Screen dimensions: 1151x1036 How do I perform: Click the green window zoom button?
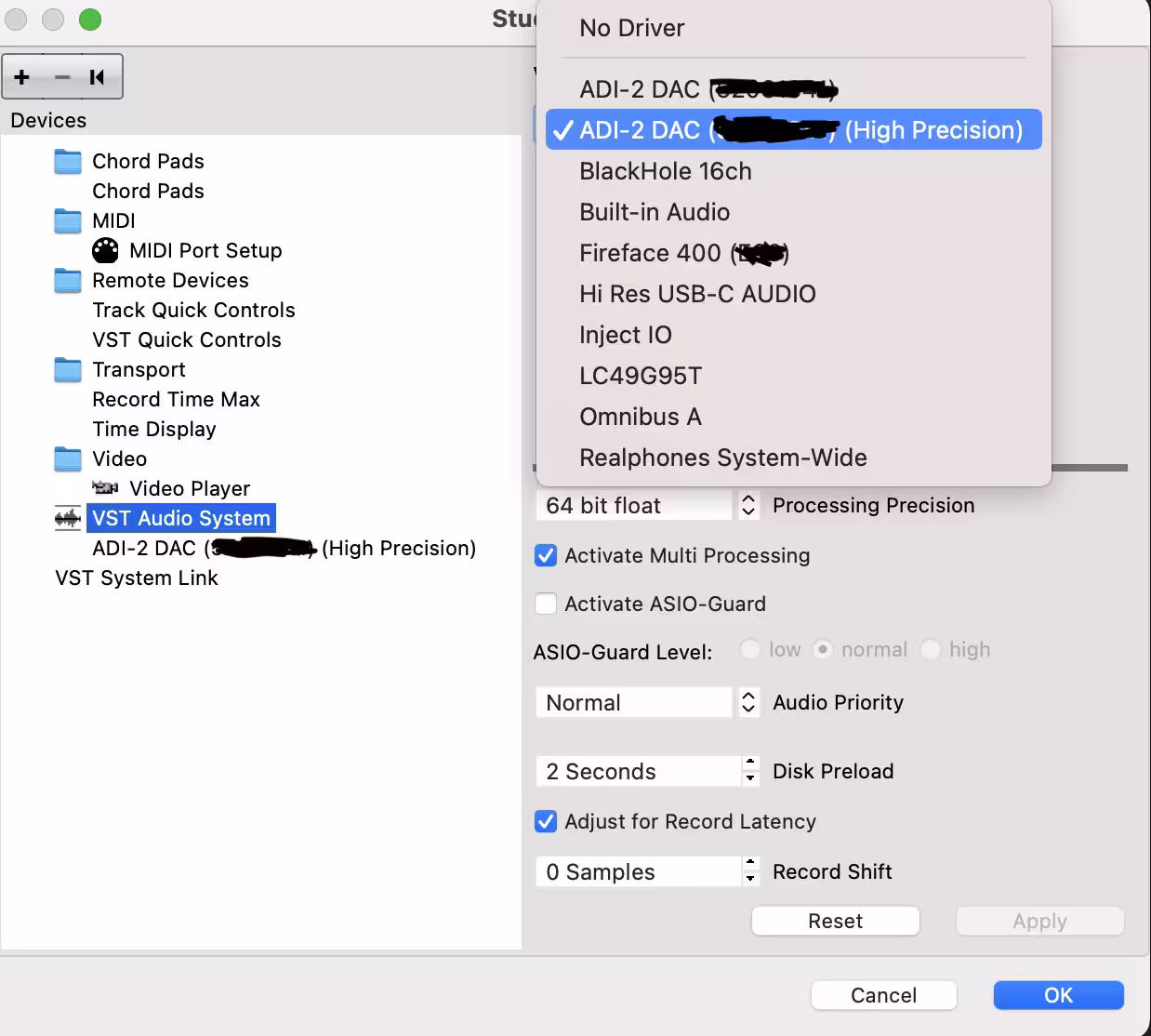[90, 19]
